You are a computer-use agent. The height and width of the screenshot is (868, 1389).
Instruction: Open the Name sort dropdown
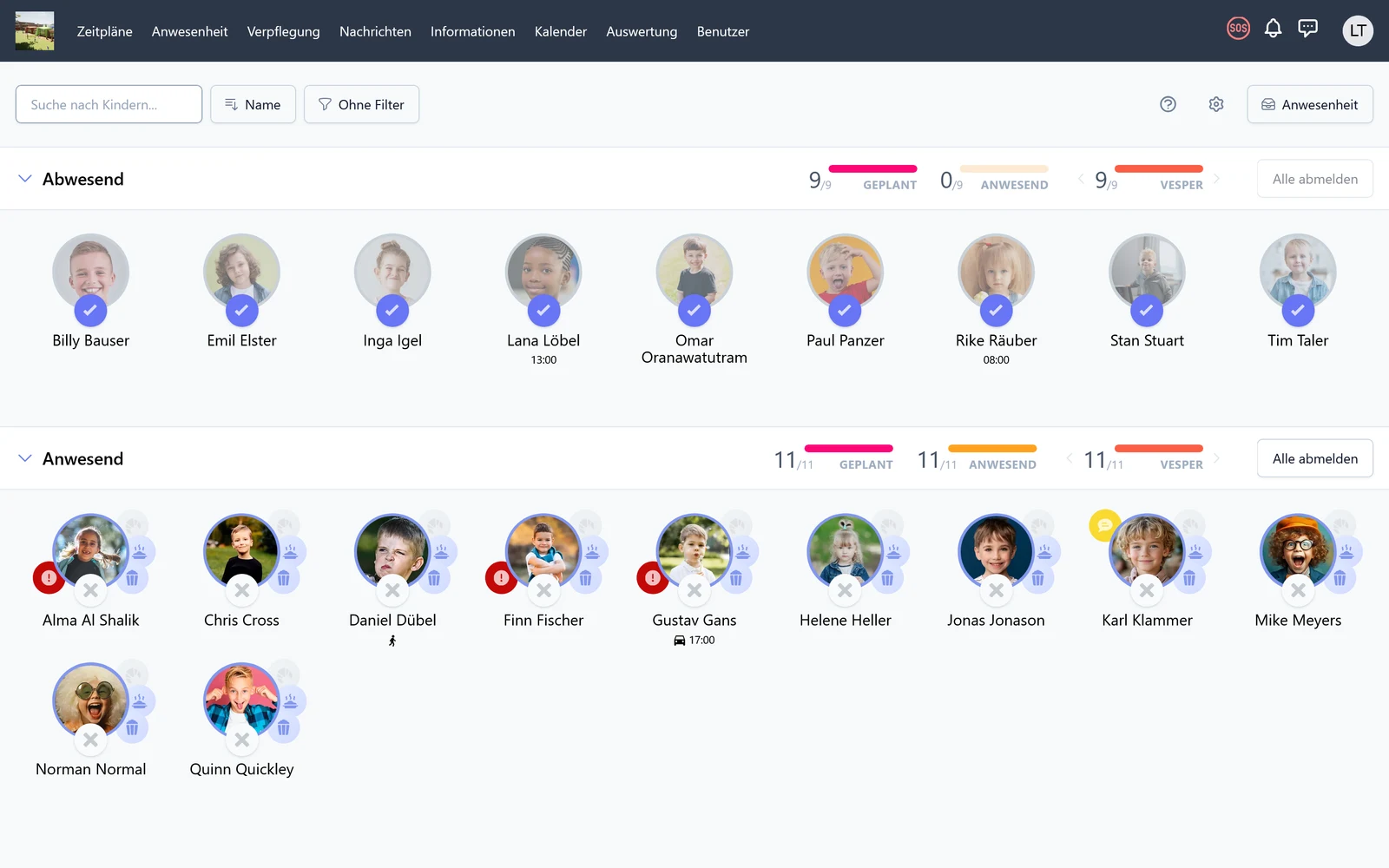[253, 104]
